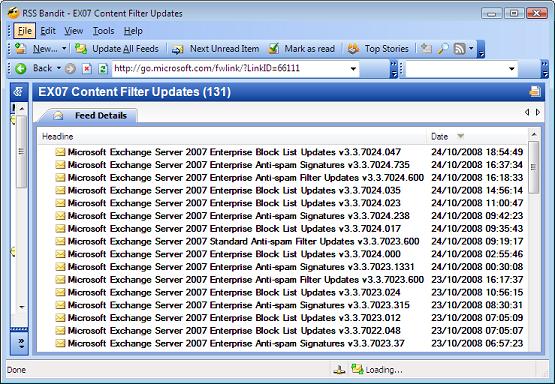Click envelope icon of v3.3.7023.315 item
Screen dimensions: 555x384
click(x=61, y=305)
